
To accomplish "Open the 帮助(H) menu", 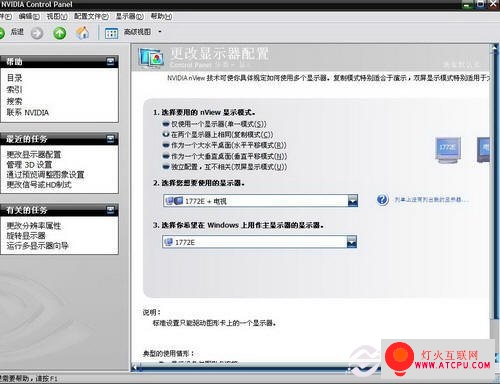I will click(161, 16).
